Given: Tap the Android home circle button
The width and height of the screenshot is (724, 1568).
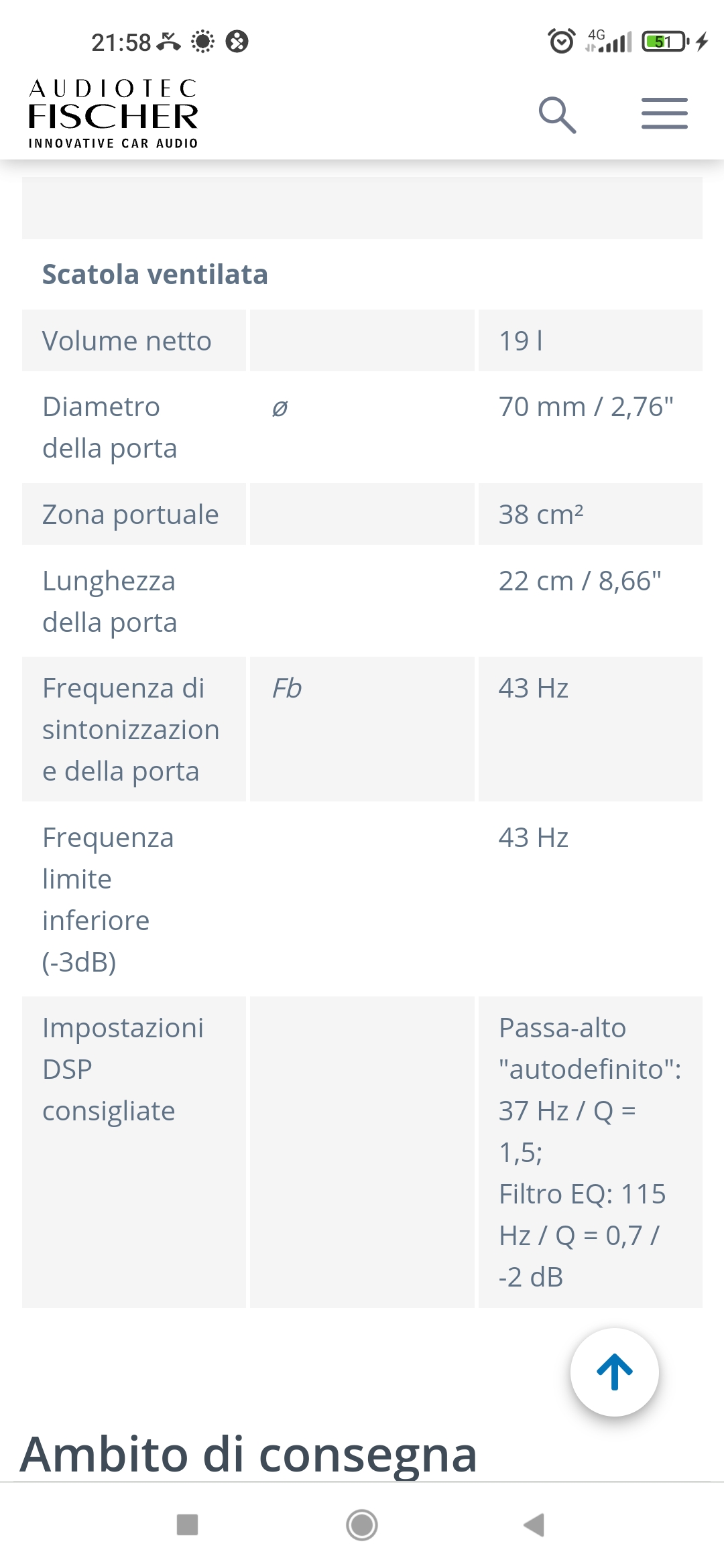Looking at the screenshot, I should pyautogui.click(x=362, y=1524).
